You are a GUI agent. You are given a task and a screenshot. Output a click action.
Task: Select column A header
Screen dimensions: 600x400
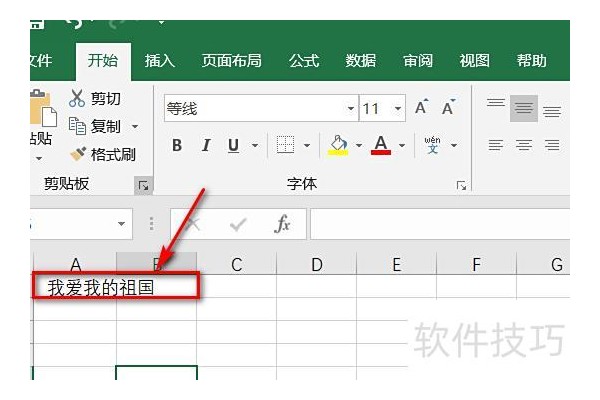coord(75,264)
